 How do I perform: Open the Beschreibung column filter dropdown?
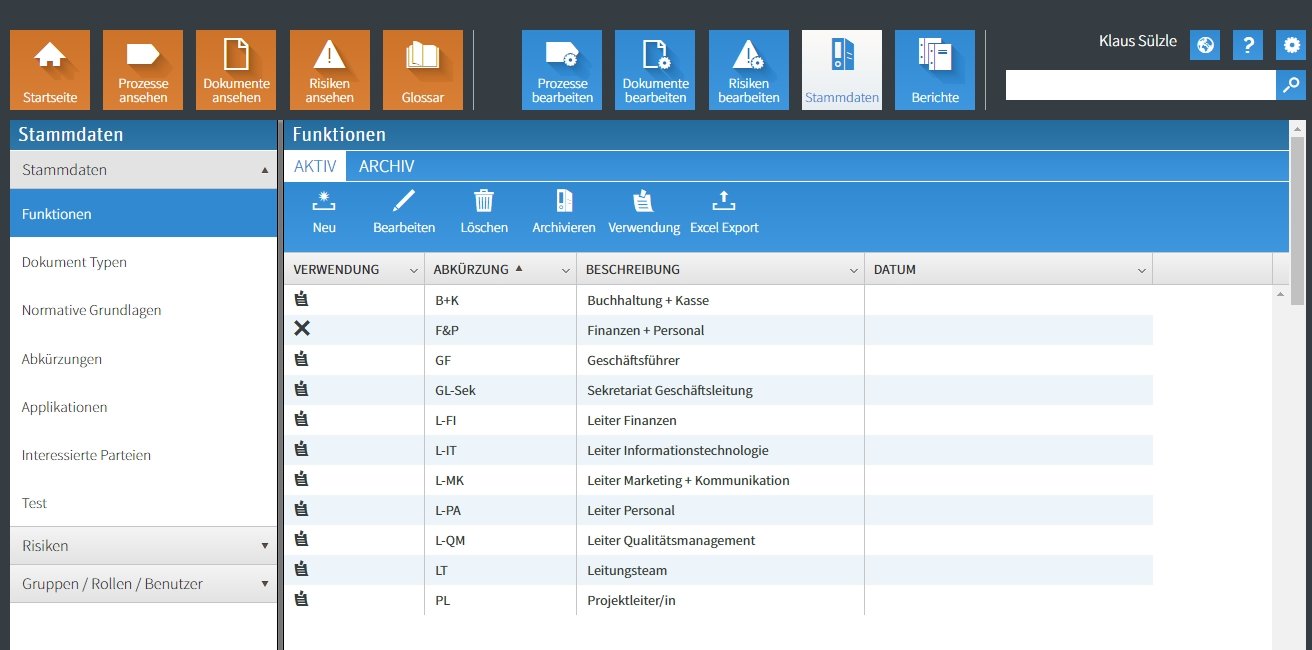(x=854, y=270)
